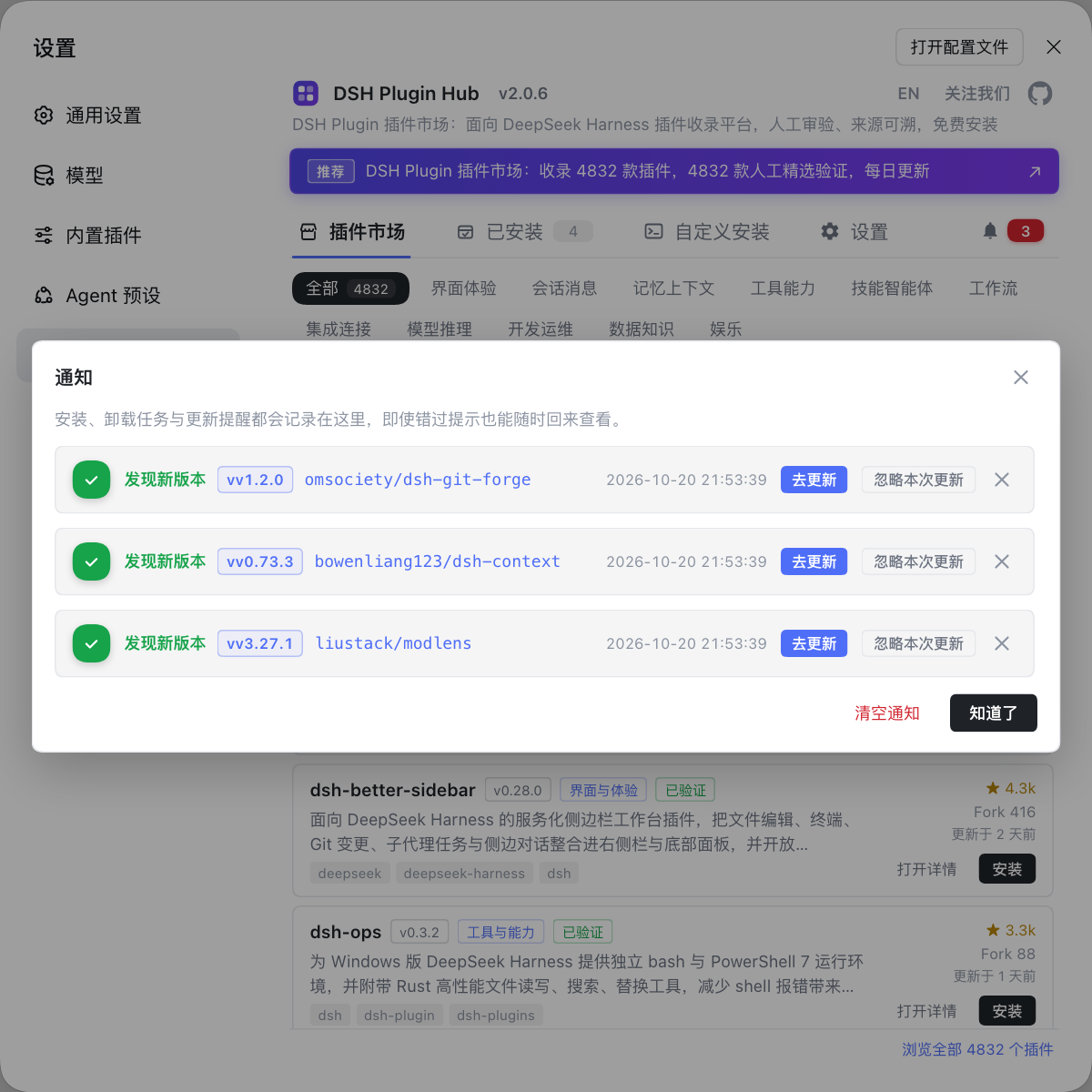Click the red notification badge 3
Image resolution: width=1092 pixels, height=1092 pixels.
pos(1026,231)
